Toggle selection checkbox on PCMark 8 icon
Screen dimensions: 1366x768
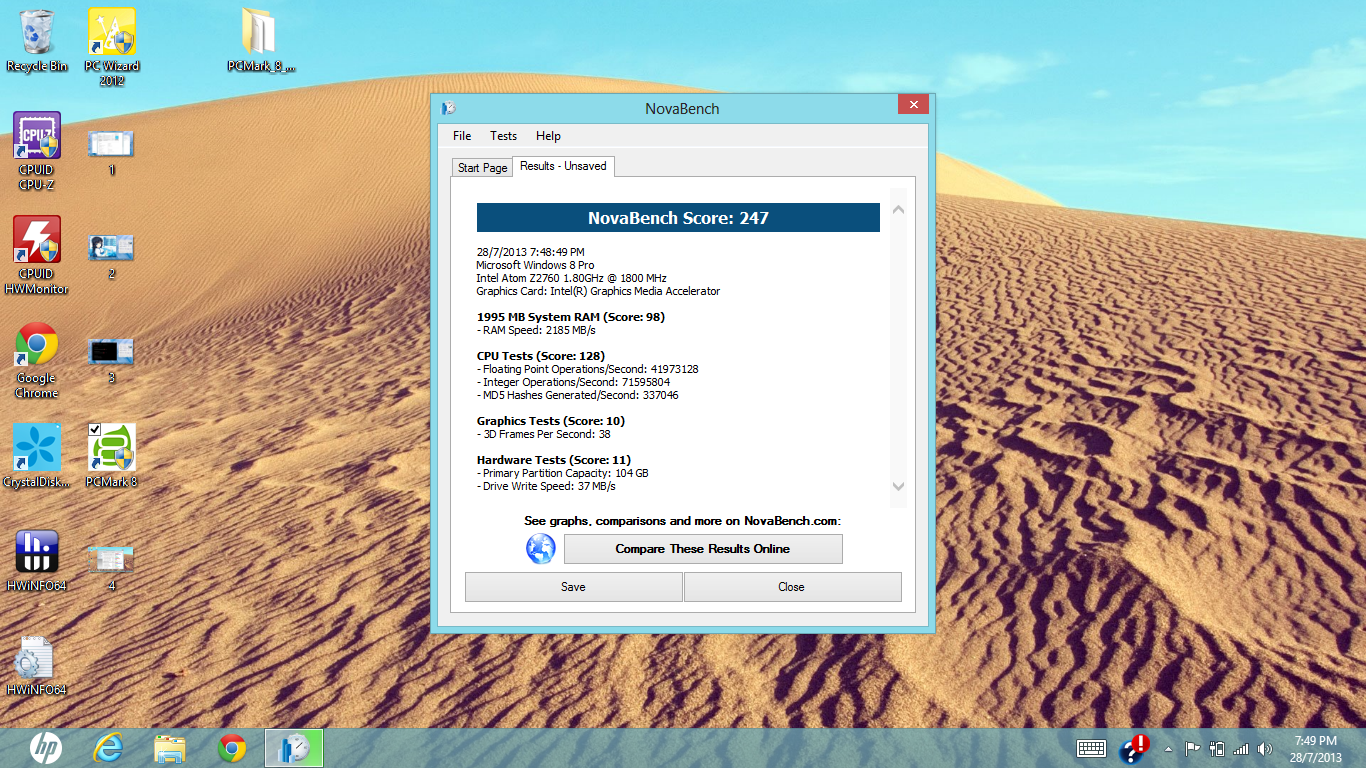pyautogui.click(x=94, y=429)
